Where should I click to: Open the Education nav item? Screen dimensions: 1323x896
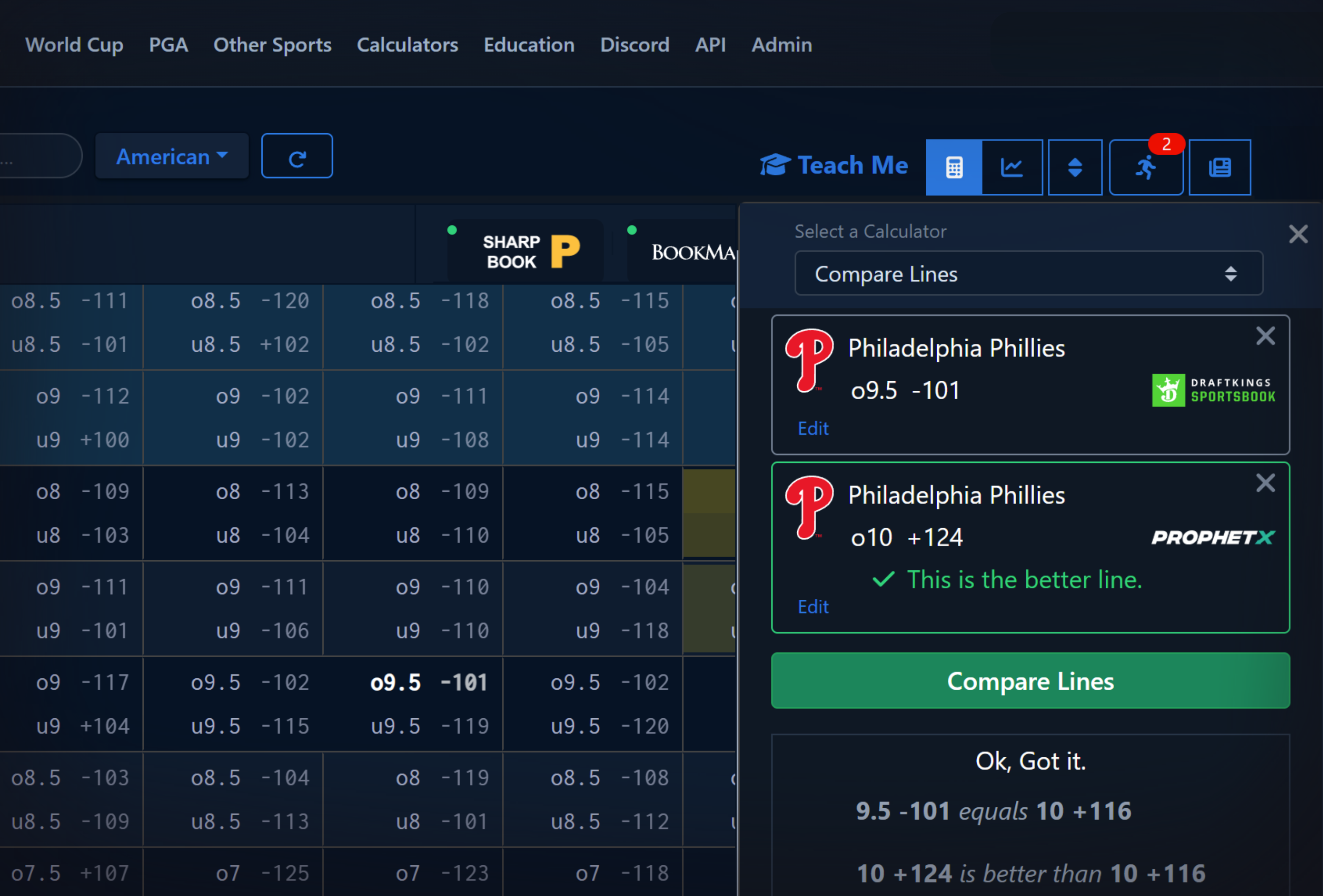point(530,45)
